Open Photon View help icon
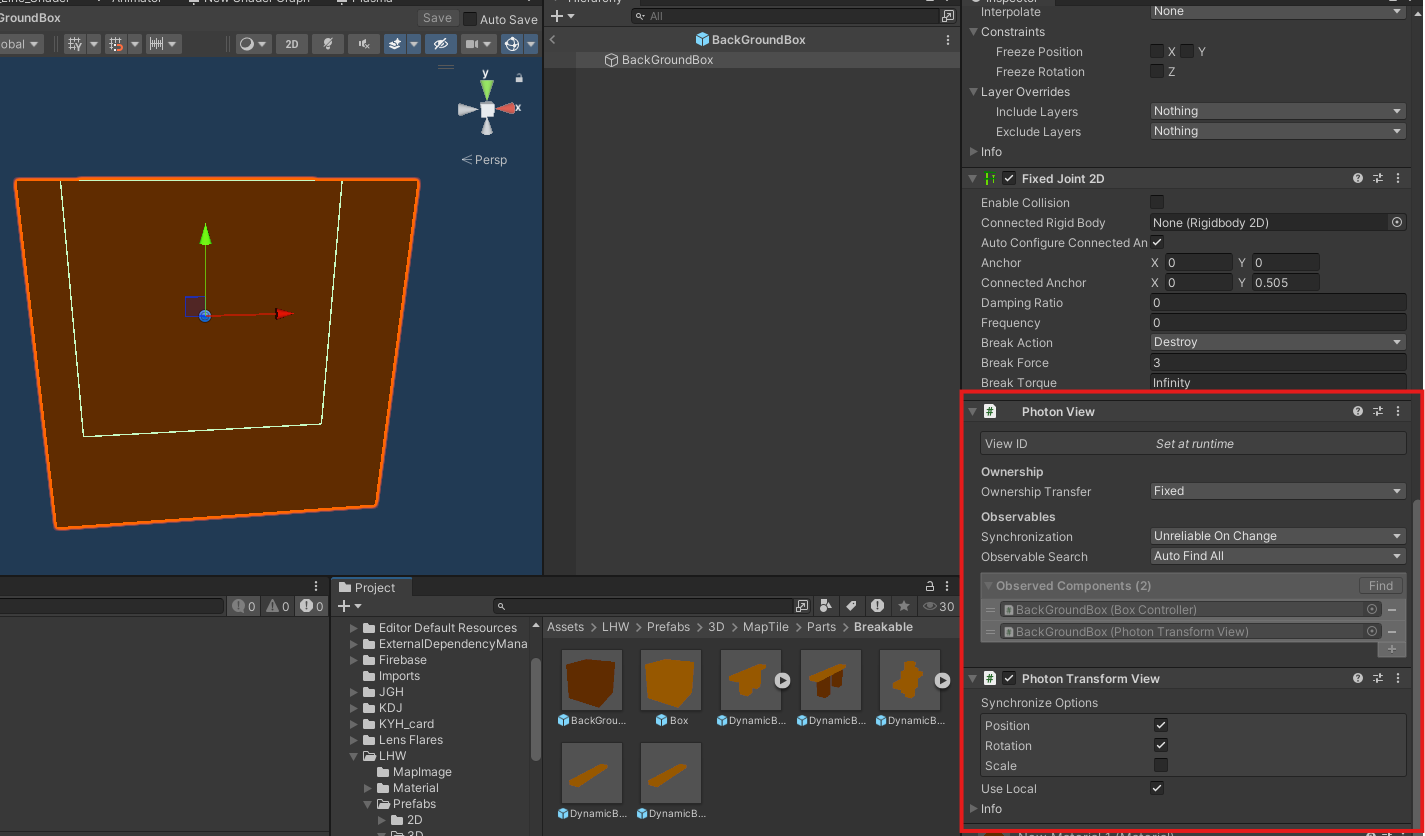The image size is (1425, 836). (1358, 411)
